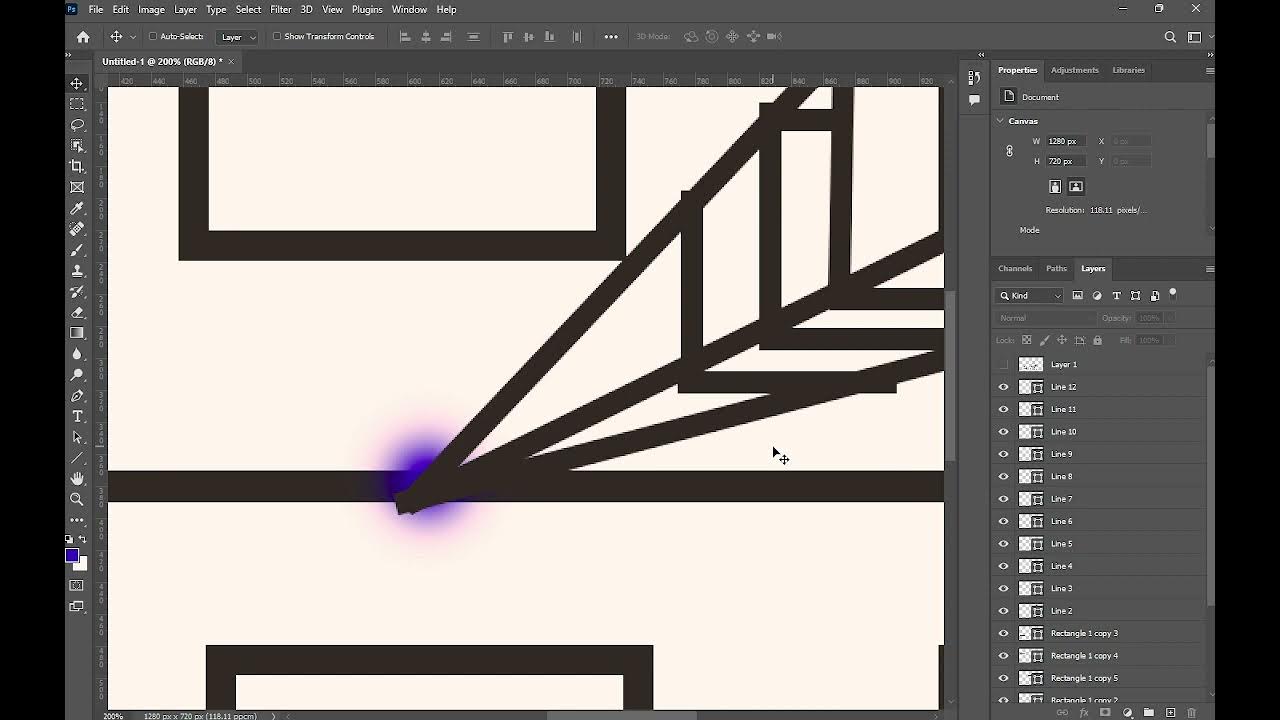Select the Spot Healing Brush tool

point(77,229)
